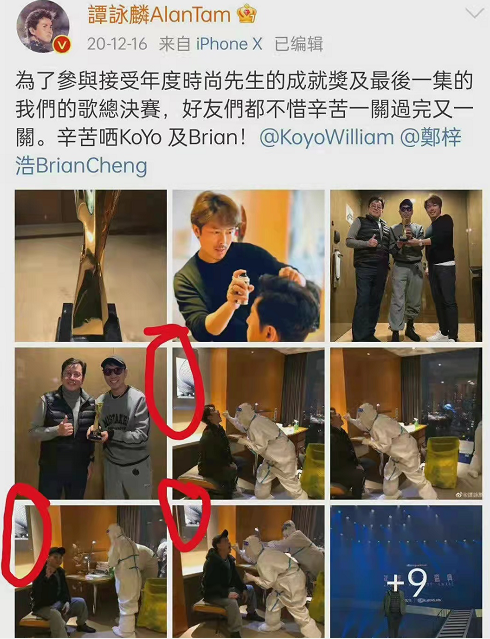The image size is (490, 639).
Task: View the golden trophy photo
Action: pyautogui.click(x=91, y=266)
